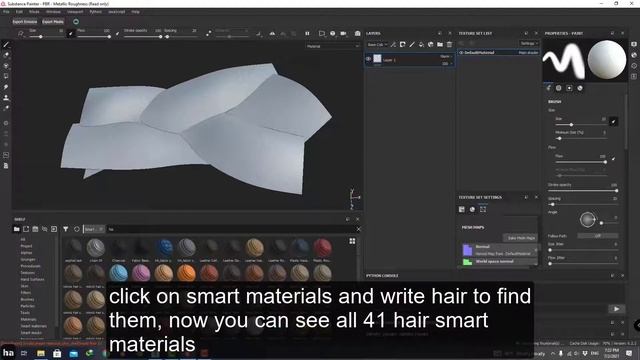Clear the shelf search with the X
Image resolution: width=640 pixels, height=360 pixels.
tap(358, 229)
